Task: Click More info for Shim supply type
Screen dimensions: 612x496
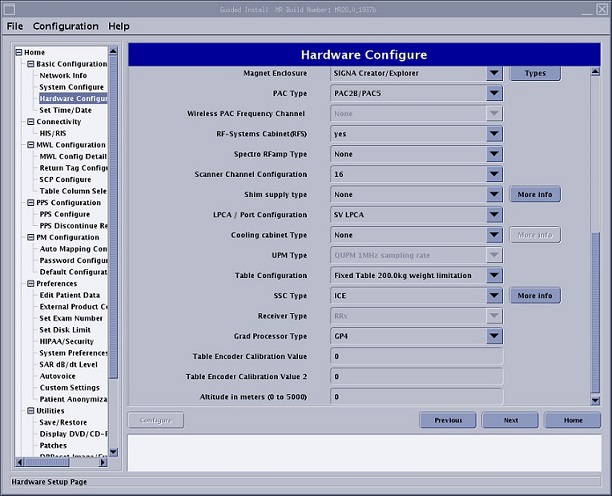Action: [535, 194]
